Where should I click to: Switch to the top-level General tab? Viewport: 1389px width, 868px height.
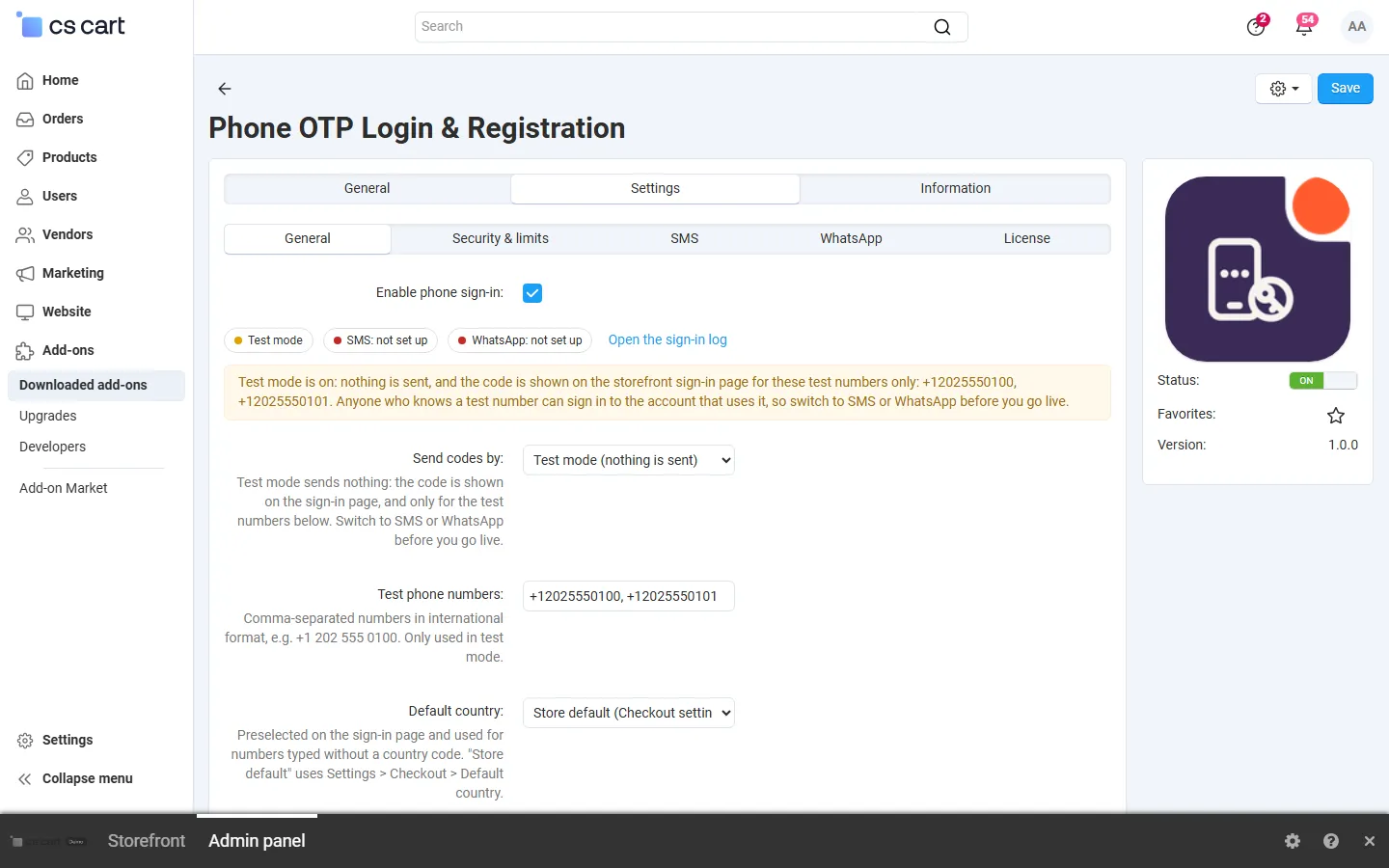pyautogui.click(x=368, y=189)
